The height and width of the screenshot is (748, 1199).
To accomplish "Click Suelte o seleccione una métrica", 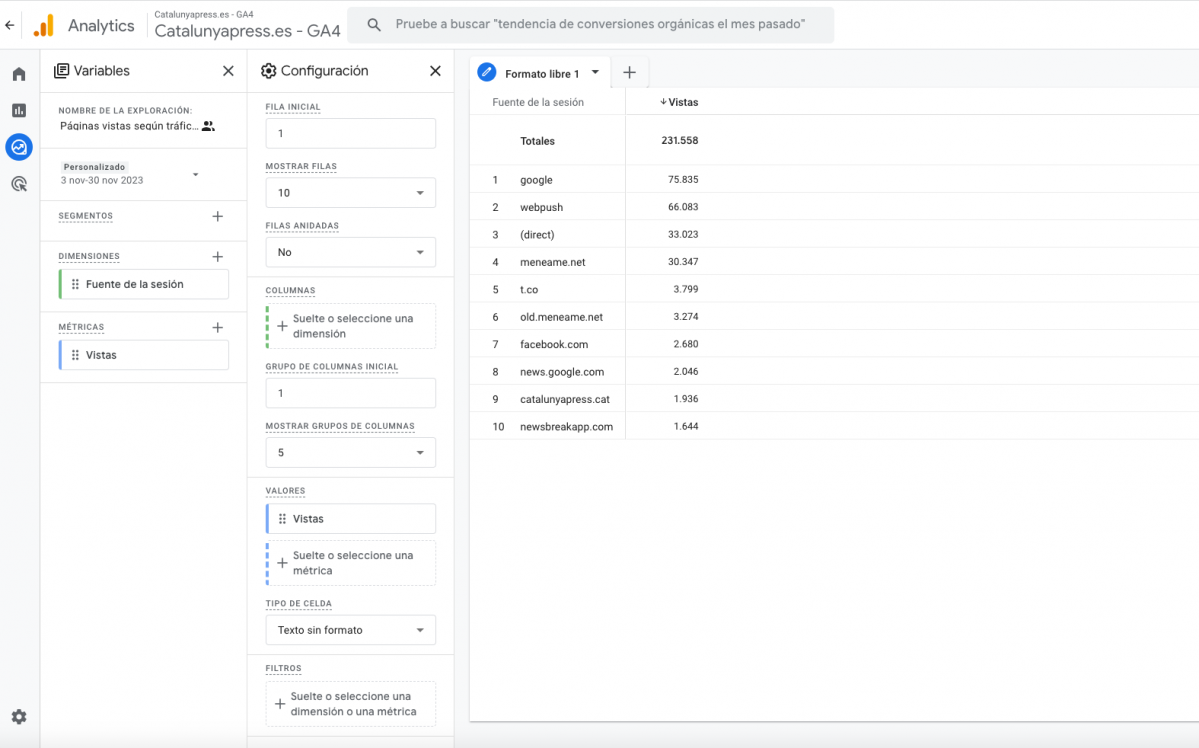I will (x=351, y=564).
